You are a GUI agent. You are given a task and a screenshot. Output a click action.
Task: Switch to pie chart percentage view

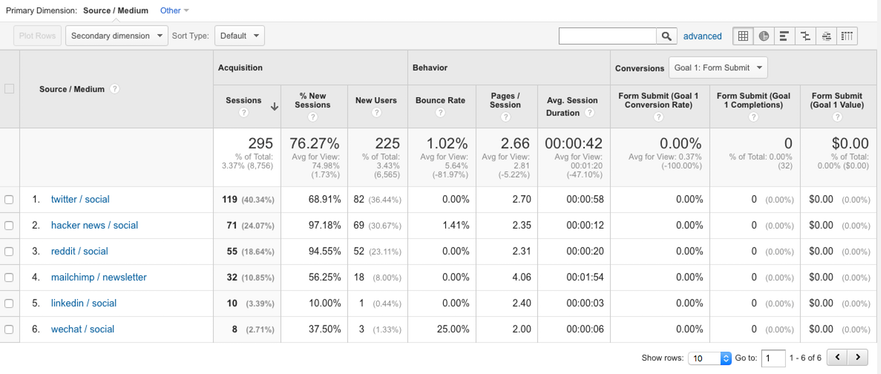764,36
